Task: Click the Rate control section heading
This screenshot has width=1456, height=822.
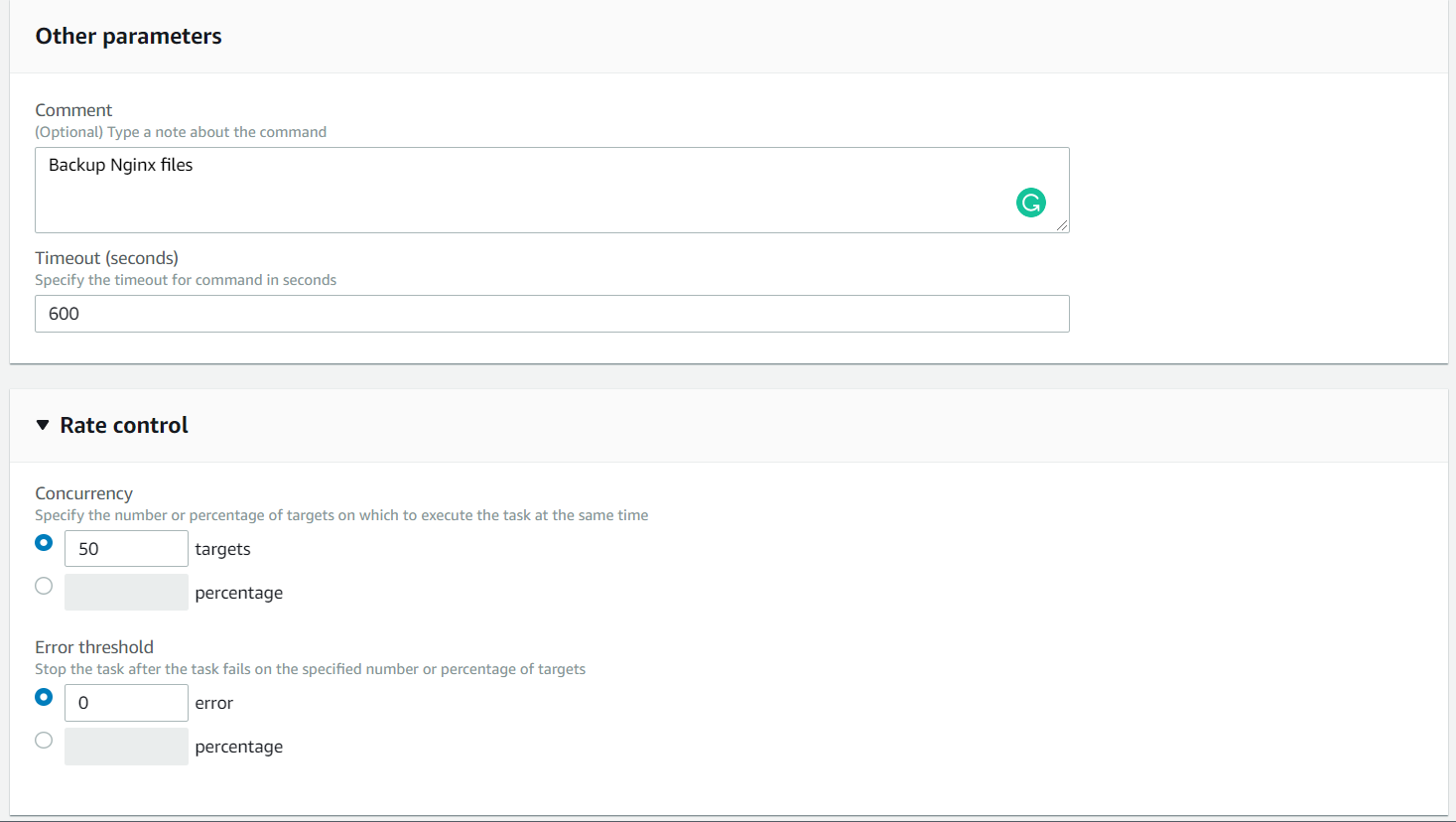Action: pyautogui.click(x=124, y=425)
